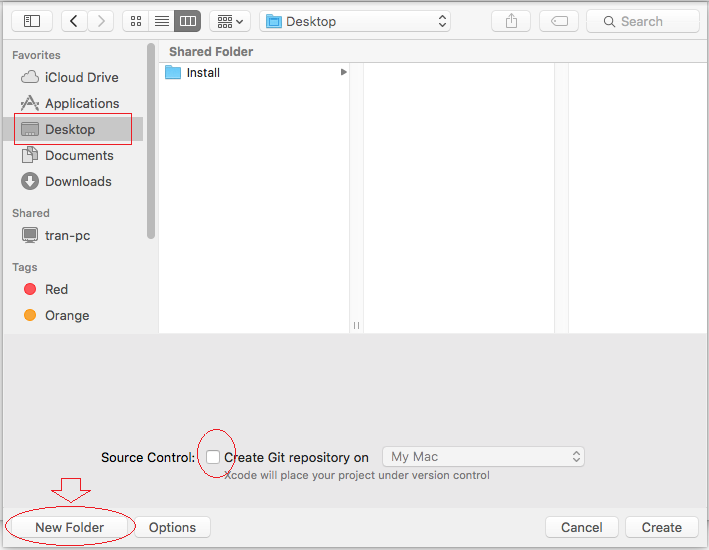Click the Search field
The width and height of the screenshot is (709, 550).
click(x=643, y=21)
